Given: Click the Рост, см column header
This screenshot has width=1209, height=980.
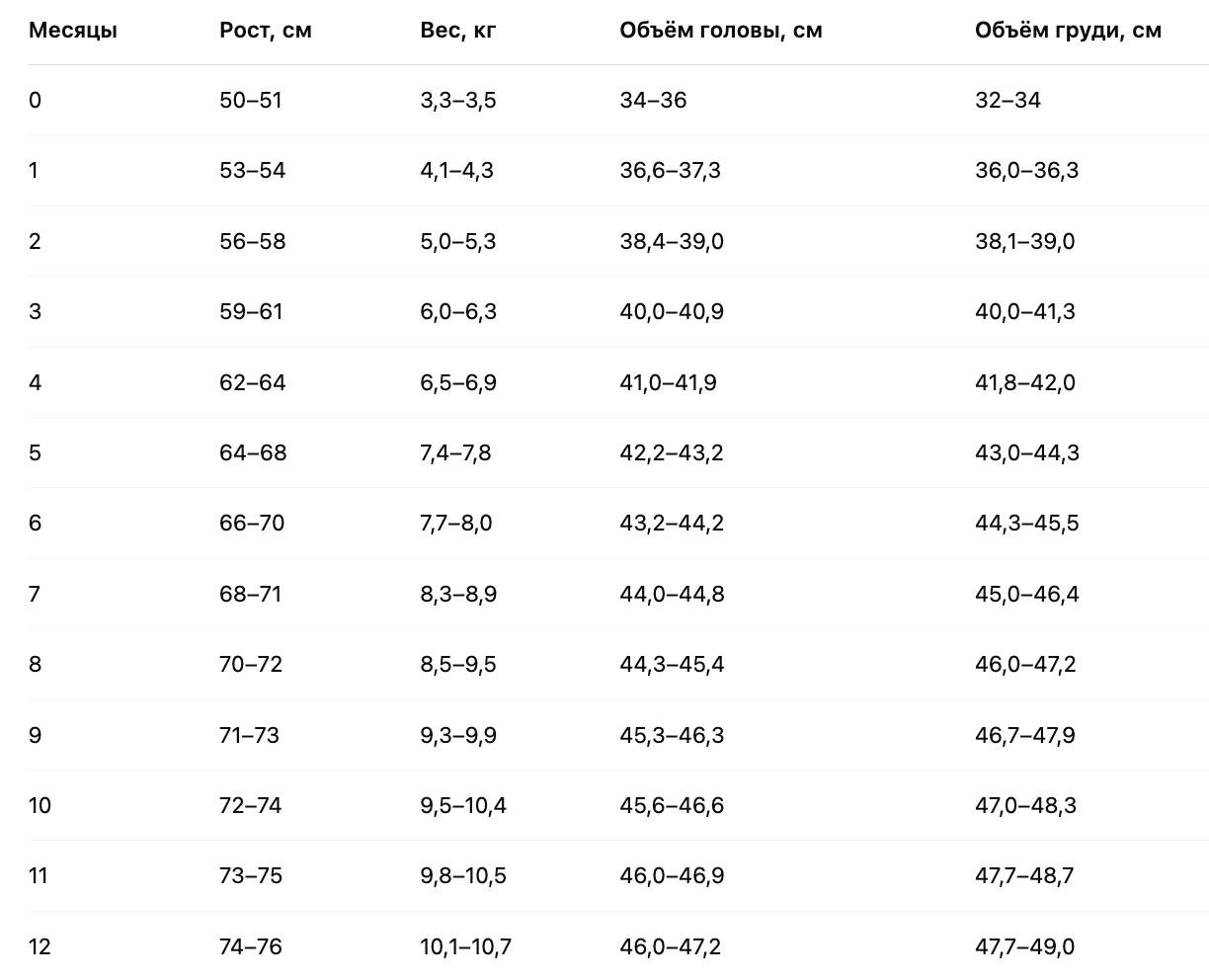Looking at the screenshot, I should pos(266,31).
